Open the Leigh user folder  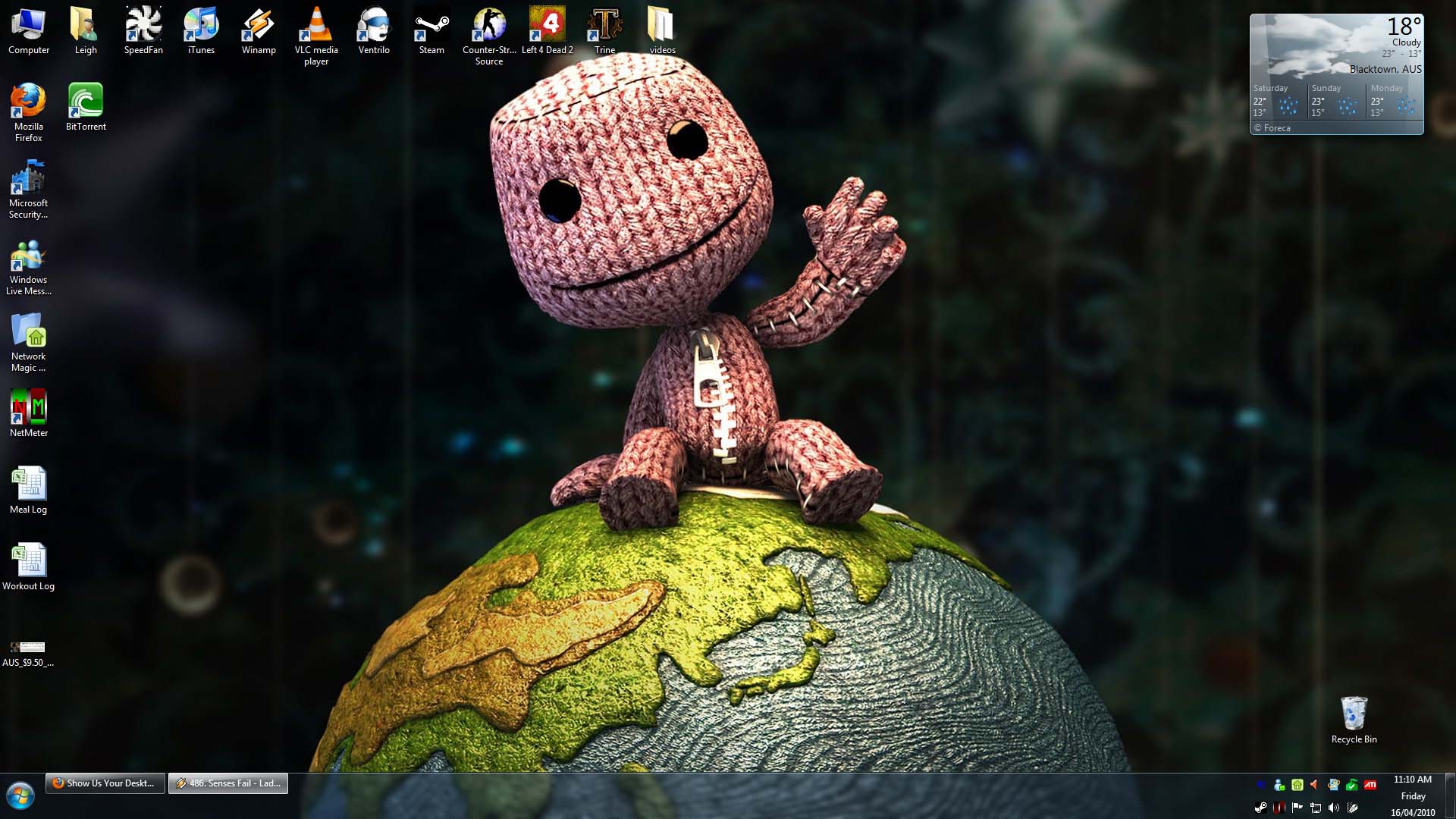(86, 31)
